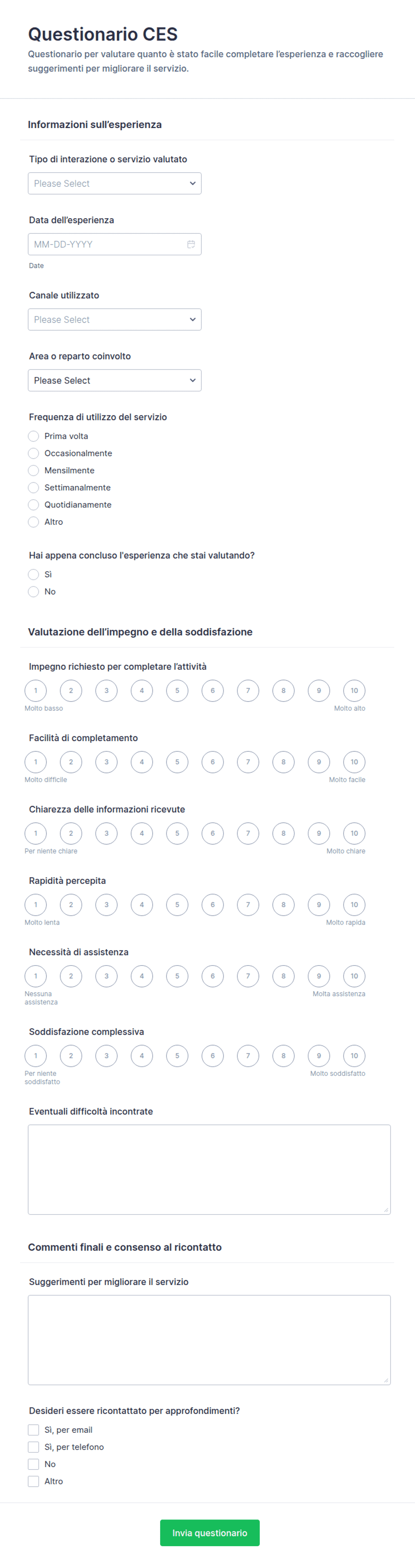This screenshot has height=1568, width=415.
Task: Rate 'Chiarezza delle informazioni' as 5
Action: [177, 833]
